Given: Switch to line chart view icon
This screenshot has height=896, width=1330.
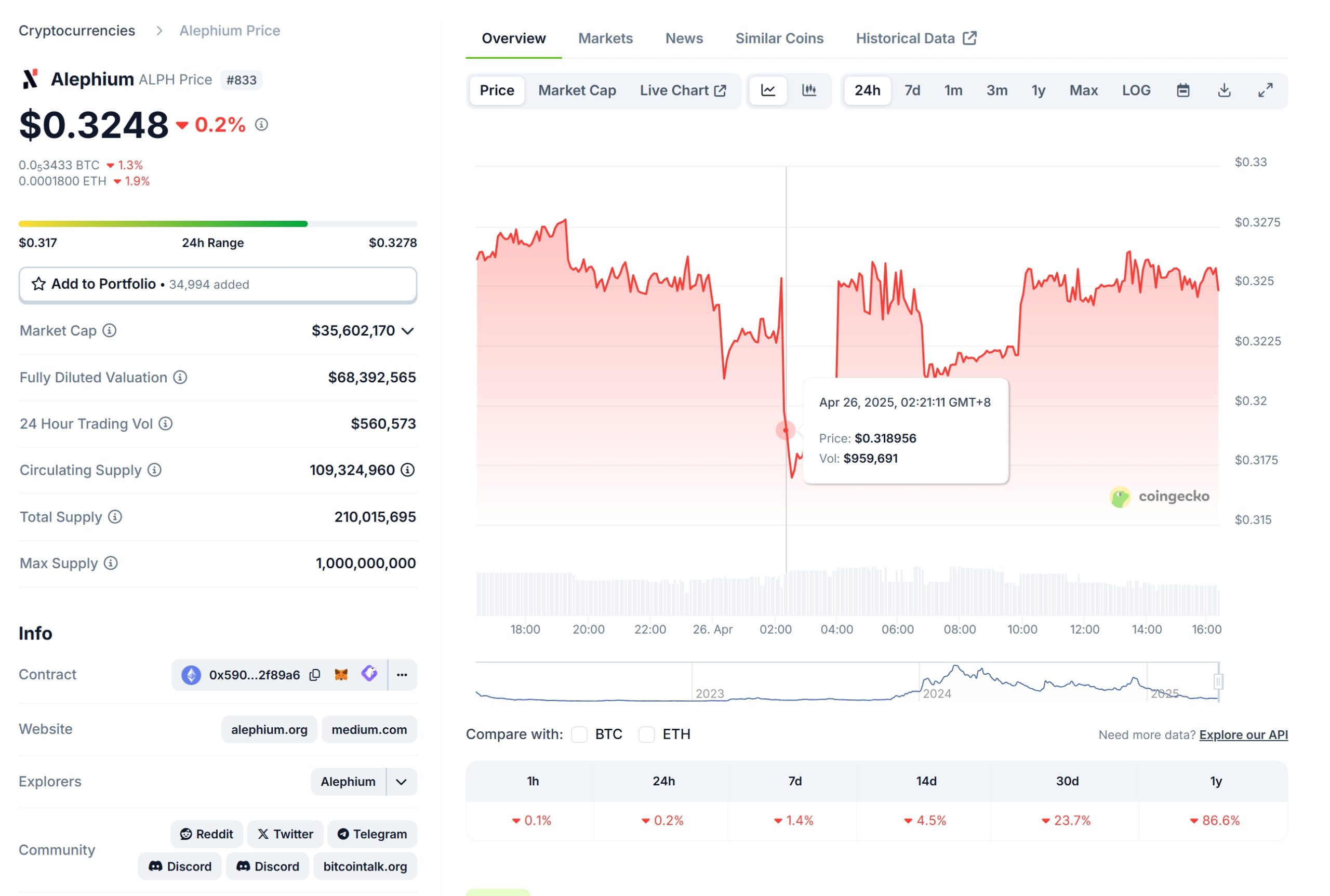Looking at the screenshot, I should (x=767, y=90).
